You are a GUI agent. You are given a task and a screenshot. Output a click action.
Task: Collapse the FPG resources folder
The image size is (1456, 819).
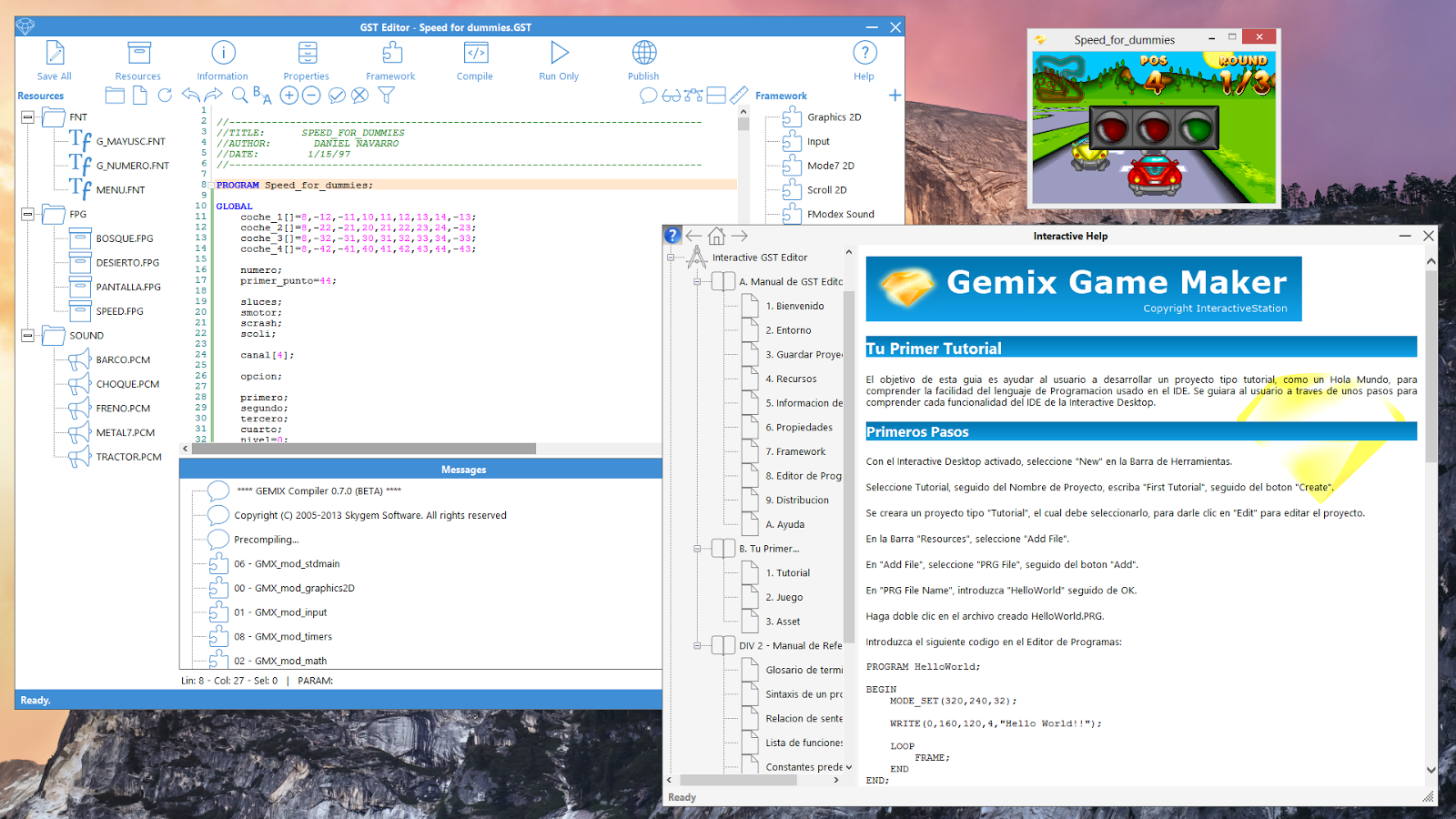click(x=27, y=214)
